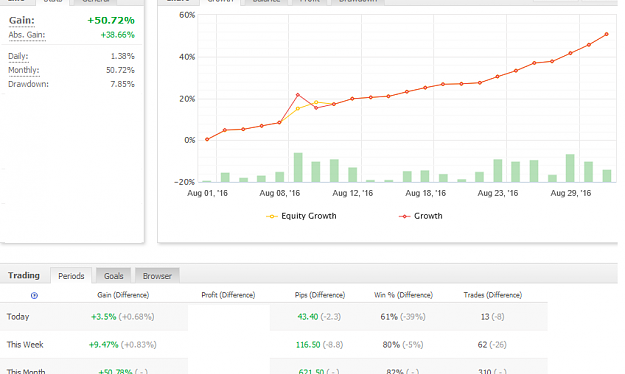This screenshot has width=625, height=374.
Task: Click the Aug 08, '16 axis label
Action: click(279, 193)
